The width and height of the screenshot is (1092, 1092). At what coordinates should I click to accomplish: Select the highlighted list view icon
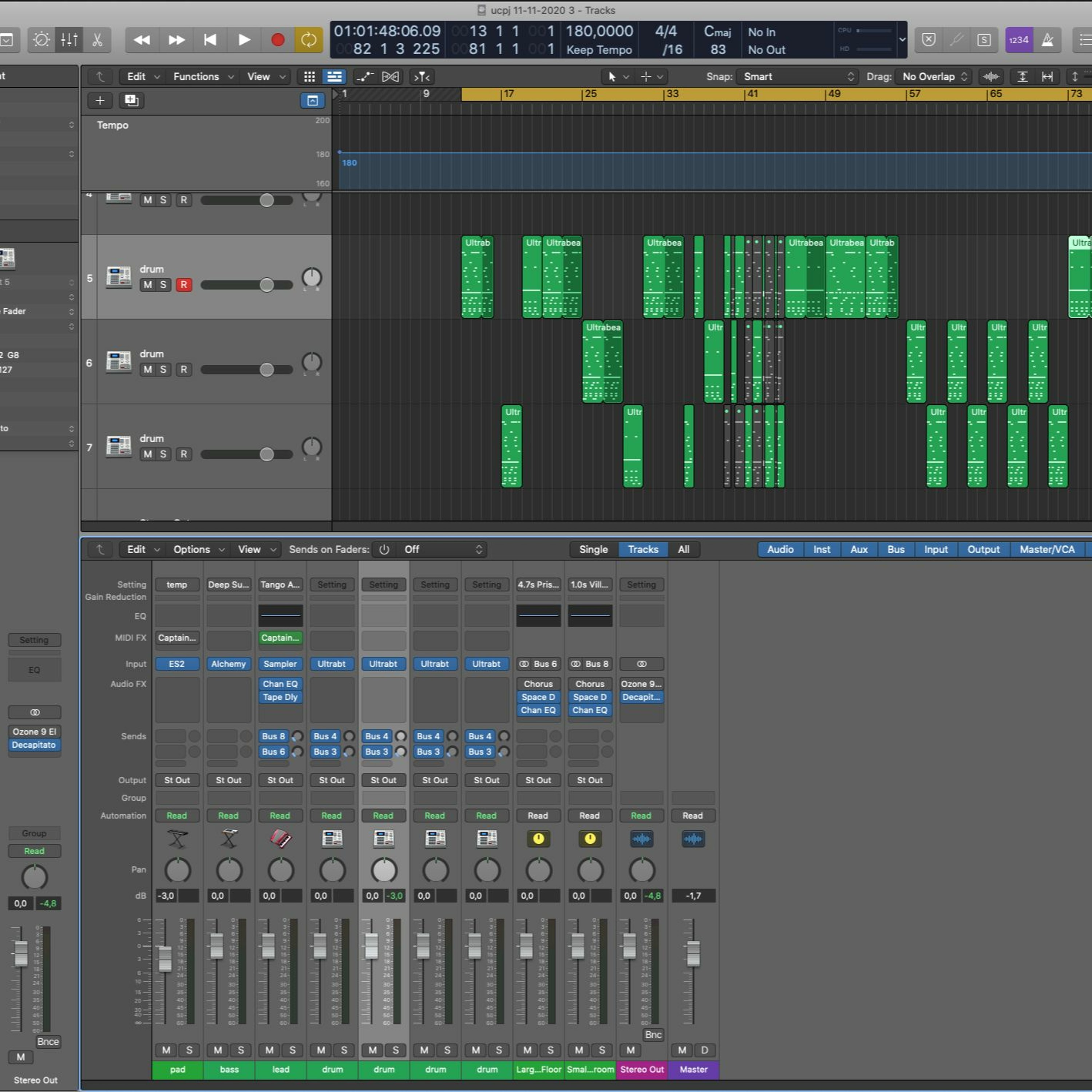pyautogui.click(x=334, y=76)
